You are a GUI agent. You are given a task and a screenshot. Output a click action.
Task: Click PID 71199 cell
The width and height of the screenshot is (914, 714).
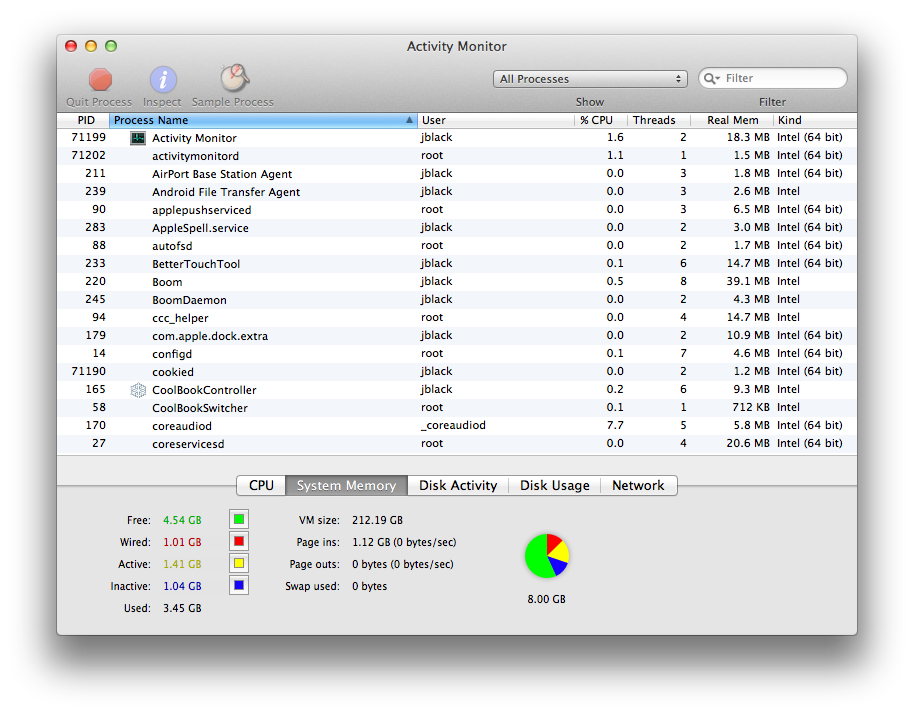point(89,138)
